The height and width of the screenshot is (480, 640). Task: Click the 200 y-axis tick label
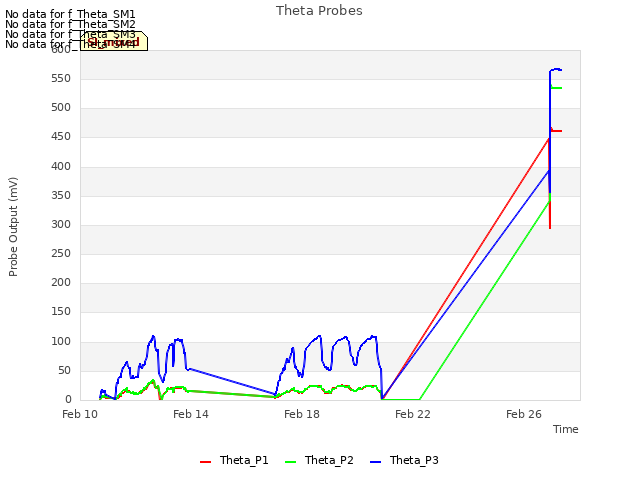point(61,282)
